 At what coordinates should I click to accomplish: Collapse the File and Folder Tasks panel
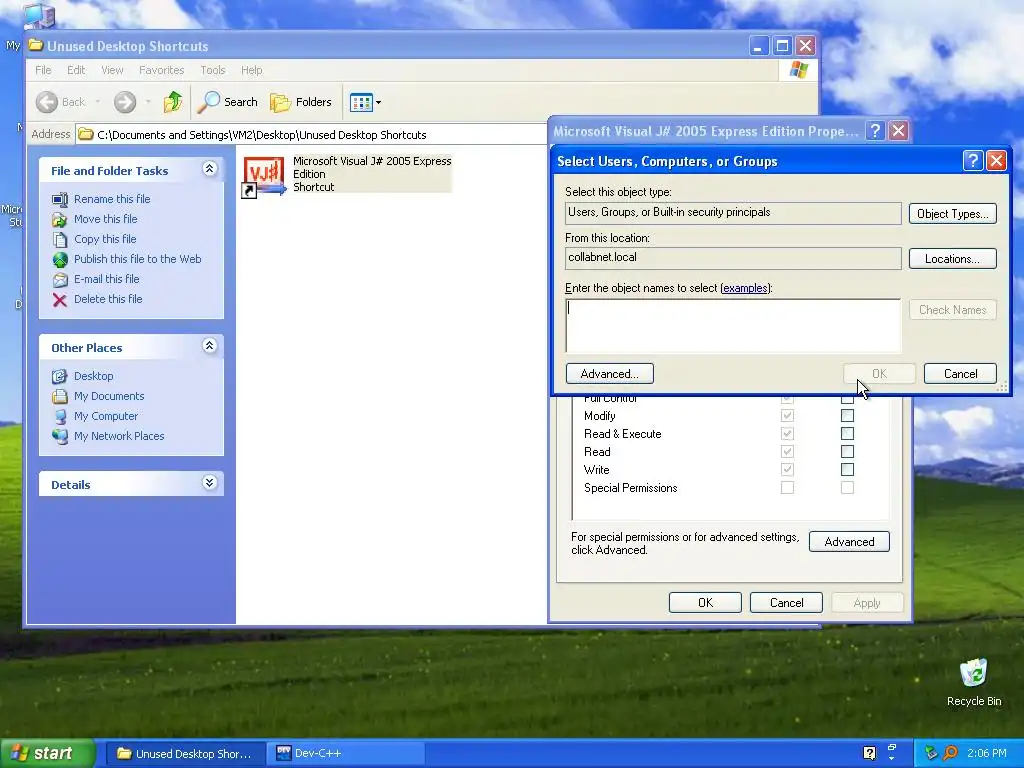coord(209,169)
